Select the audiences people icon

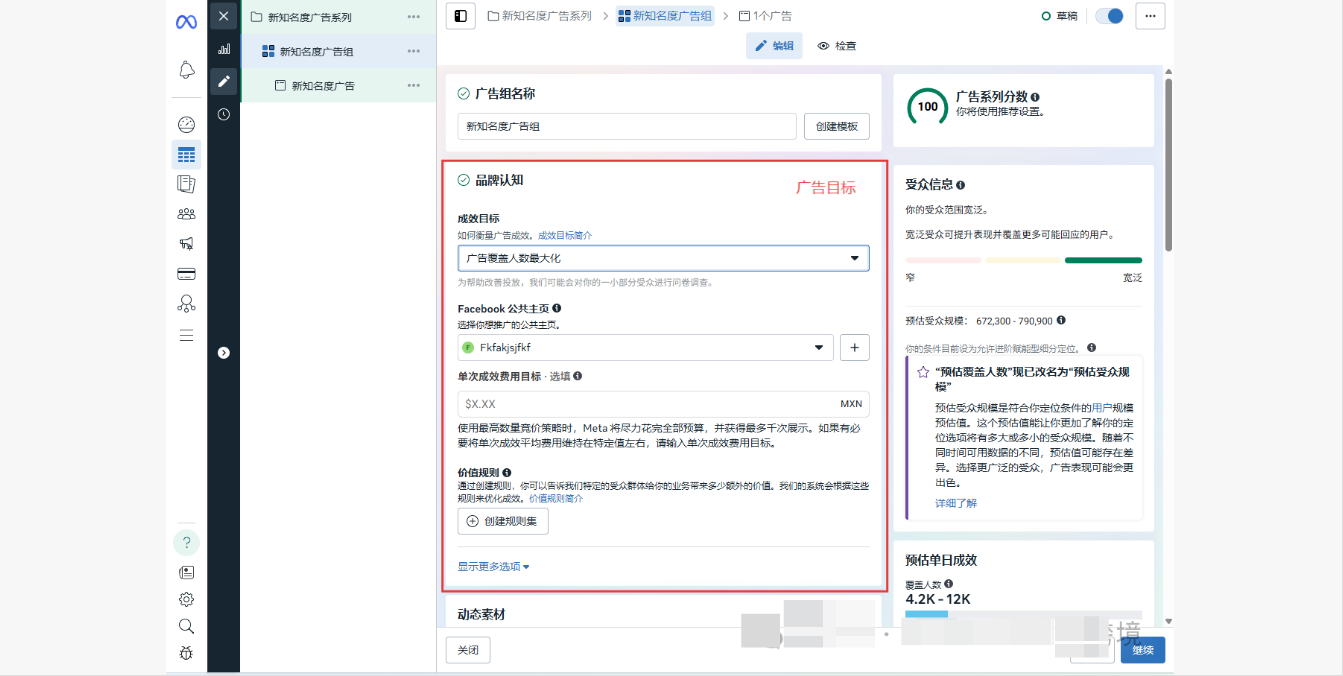(186, 214)
